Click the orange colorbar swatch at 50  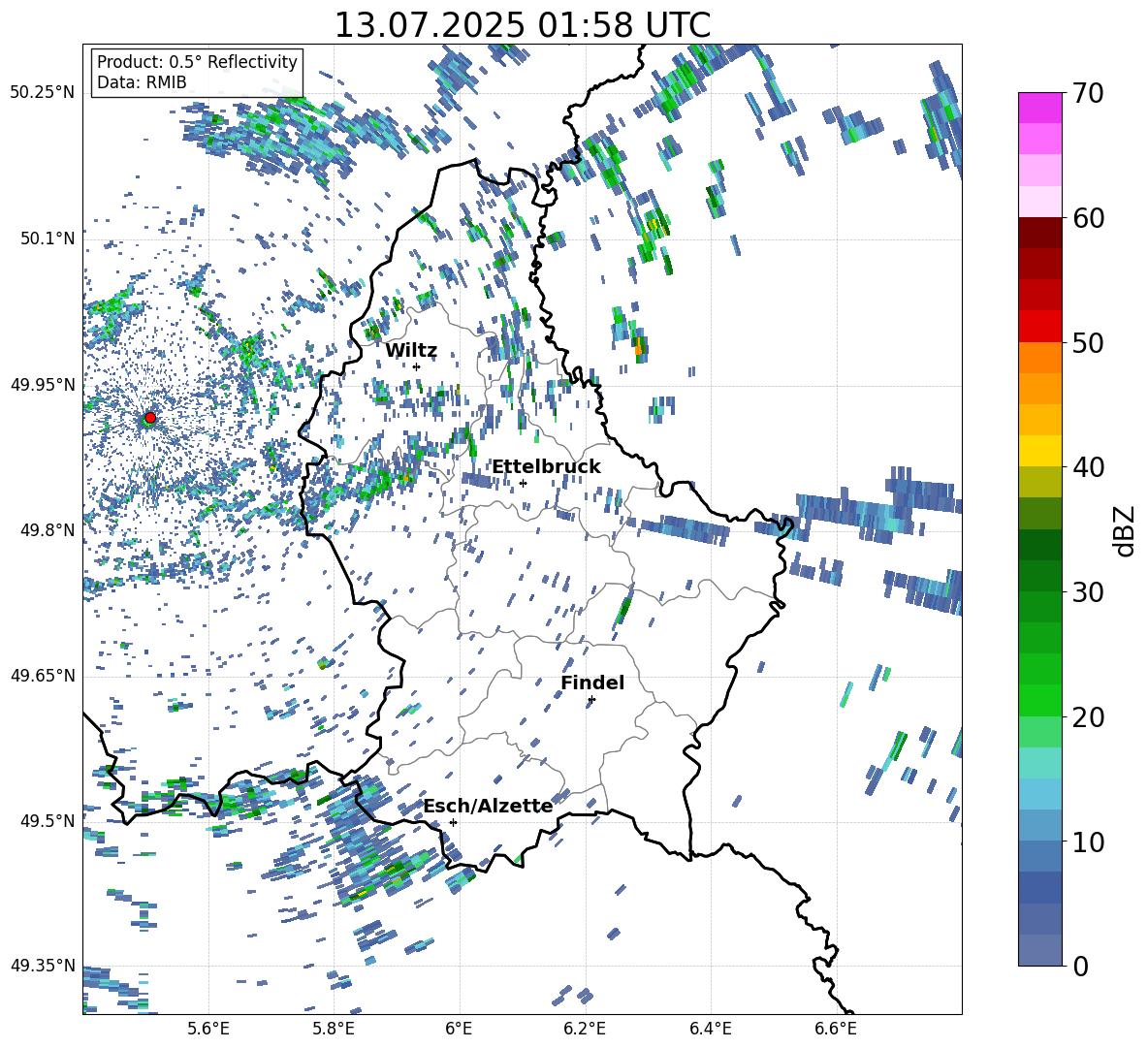(1039, 358)
